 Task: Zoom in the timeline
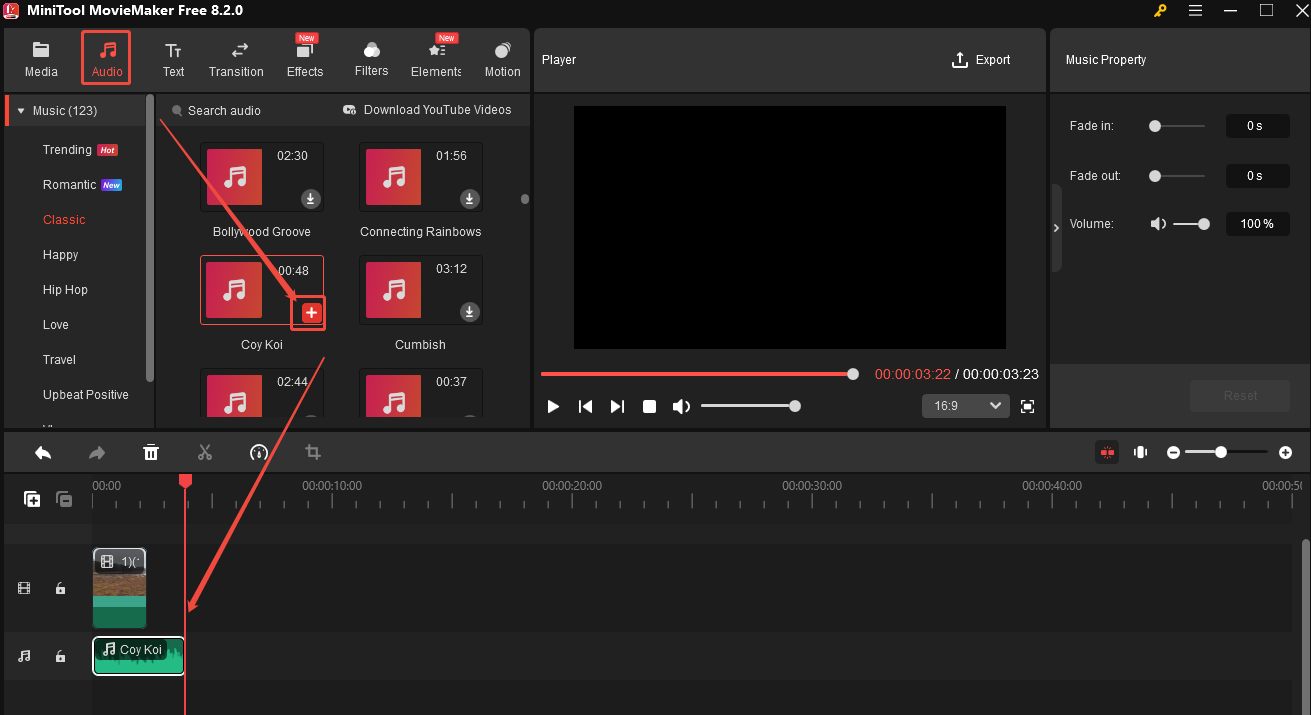click(x=1285, y=453)
